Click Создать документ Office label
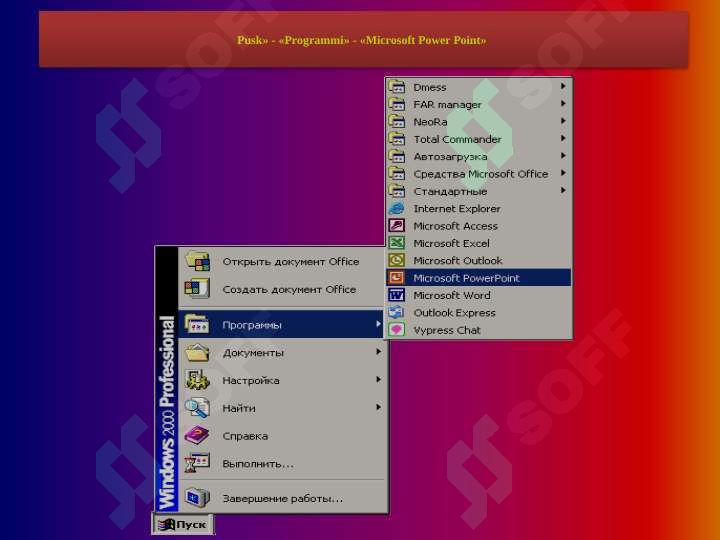The image size is (720, 540). click(289, 289)
